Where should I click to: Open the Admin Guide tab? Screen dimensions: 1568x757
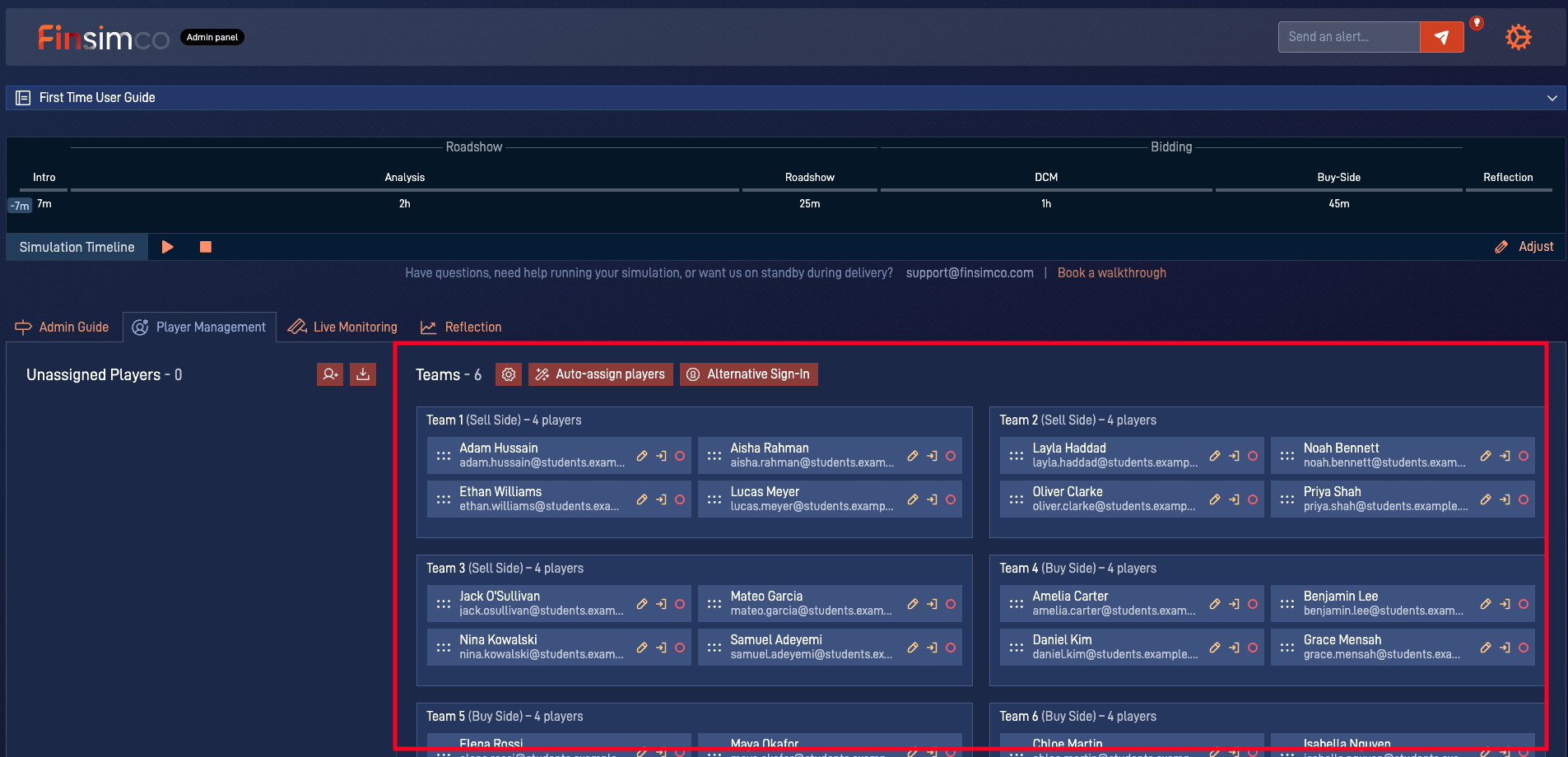tap(62, 327)
